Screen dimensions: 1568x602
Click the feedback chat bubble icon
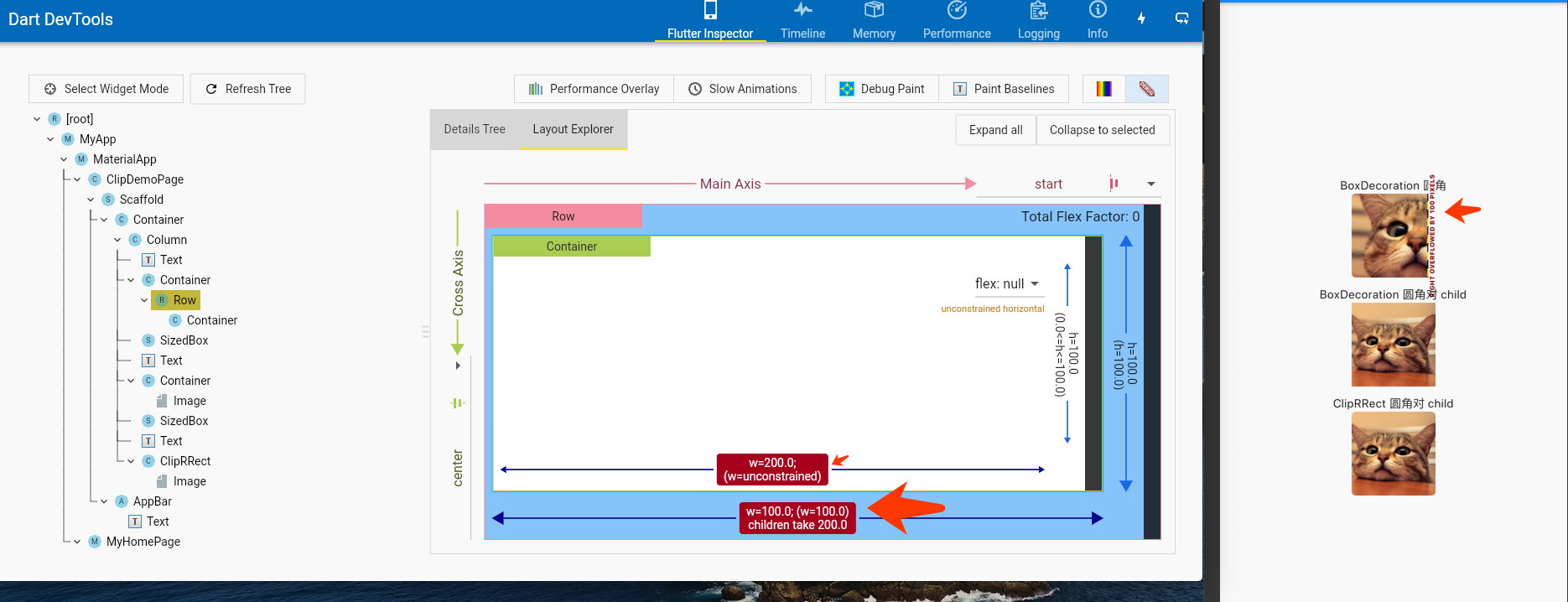[1181, 18]
